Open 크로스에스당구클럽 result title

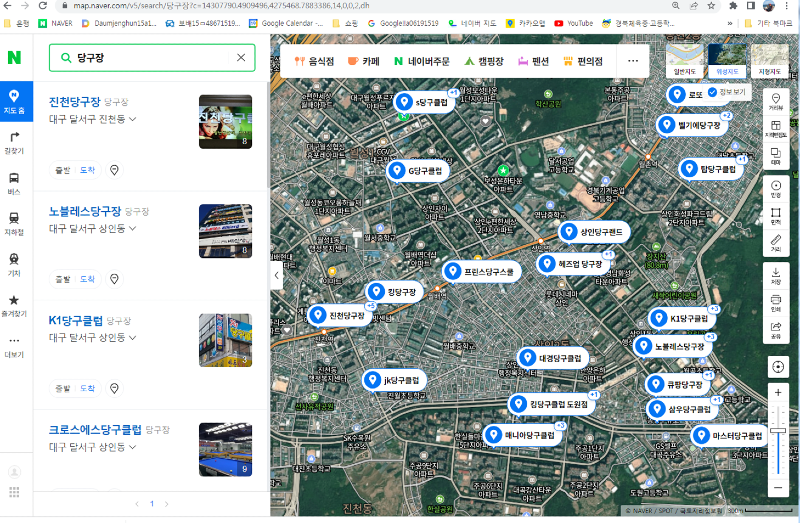pyautogui.click(x=95, y=429)
